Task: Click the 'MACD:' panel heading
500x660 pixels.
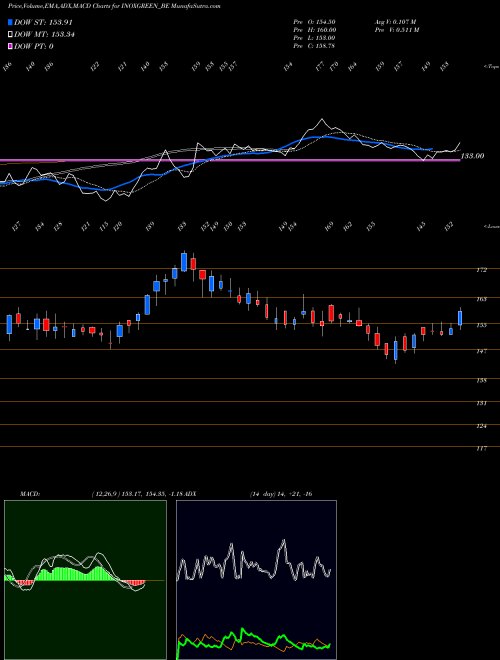Action: (29, 494)
